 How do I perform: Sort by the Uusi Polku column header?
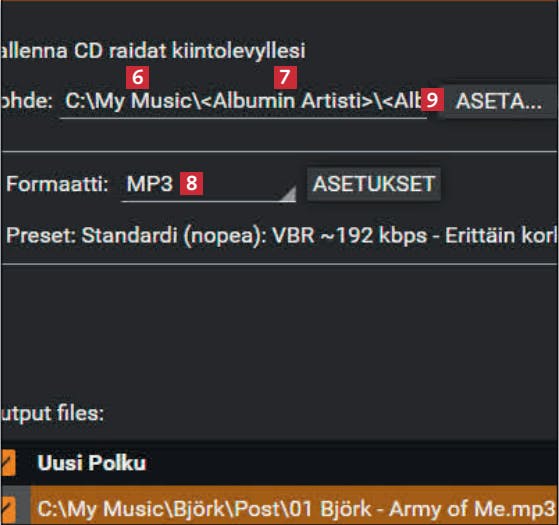92,463
